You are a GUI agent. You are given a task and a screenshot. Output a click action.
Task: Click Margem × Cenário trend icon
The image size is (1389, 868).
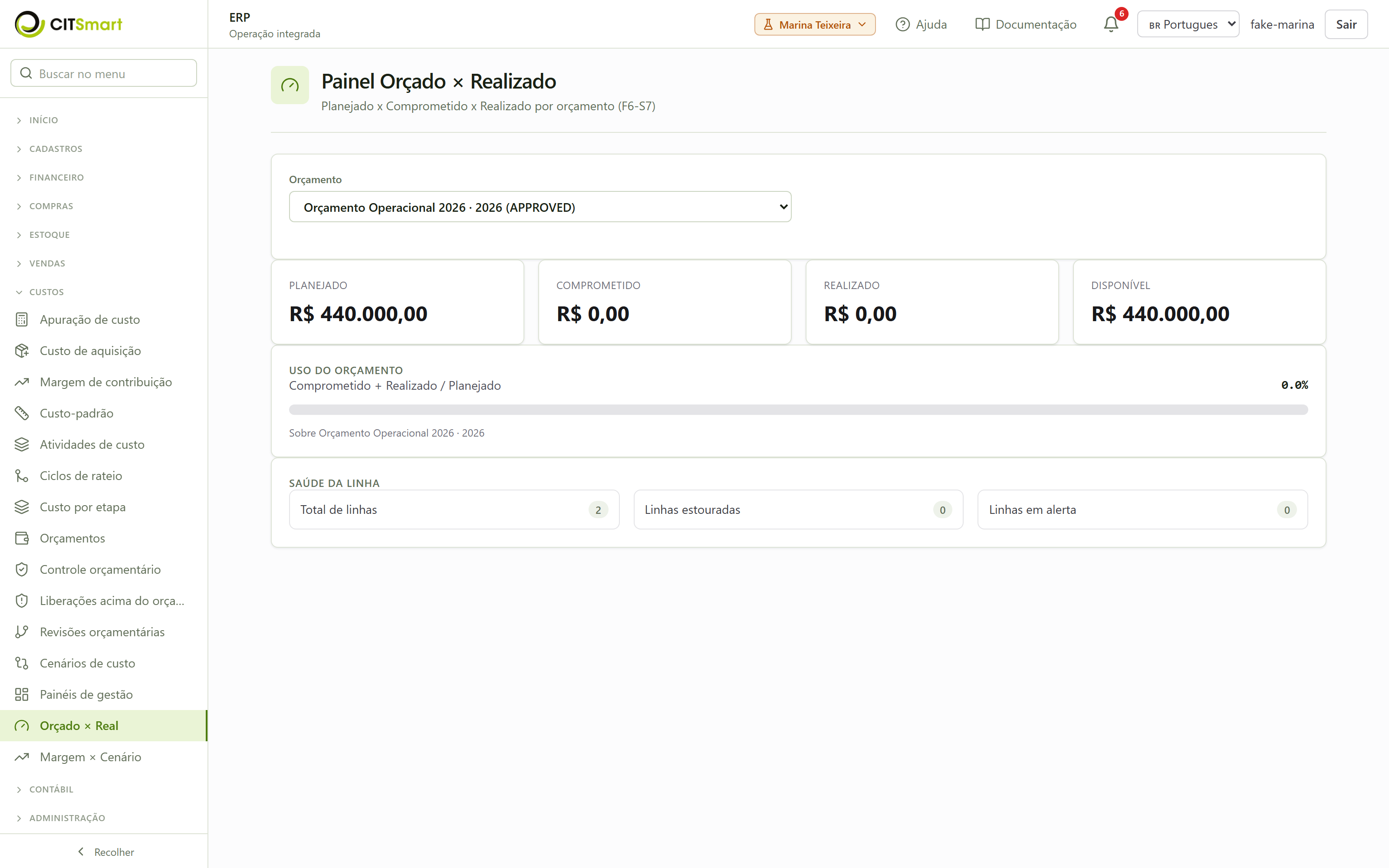coord(22,757)
